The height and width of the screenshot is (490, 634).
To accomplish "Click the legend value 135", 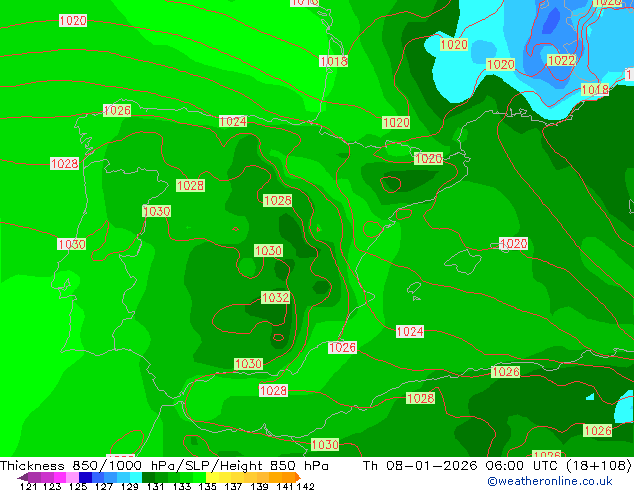I will 207,486.
